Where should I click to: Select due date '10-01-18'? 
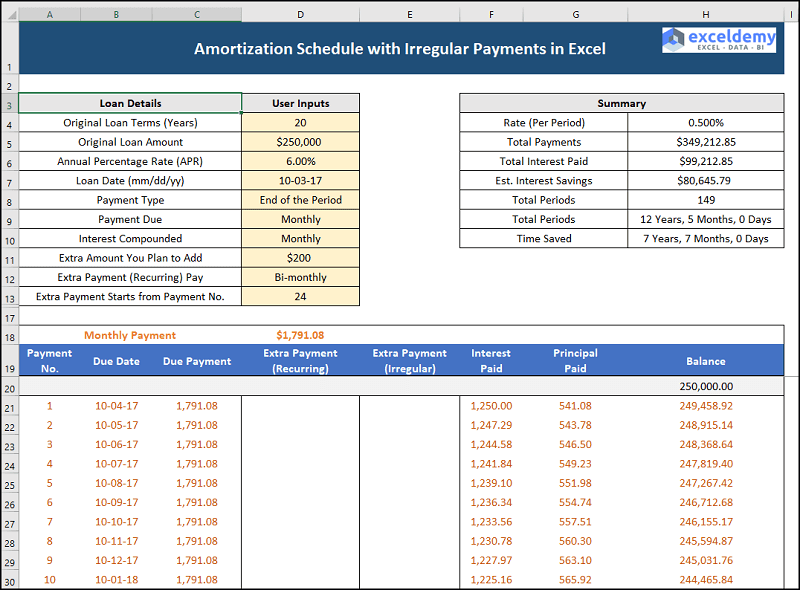point(116,580)
